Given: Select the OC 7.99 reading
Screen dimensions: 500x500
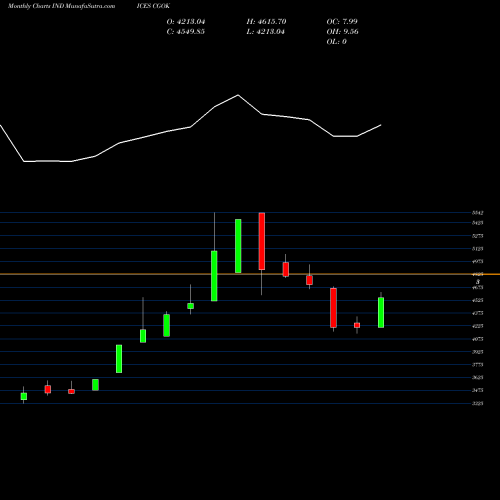Looking at the screenshot, I should 342,22.
